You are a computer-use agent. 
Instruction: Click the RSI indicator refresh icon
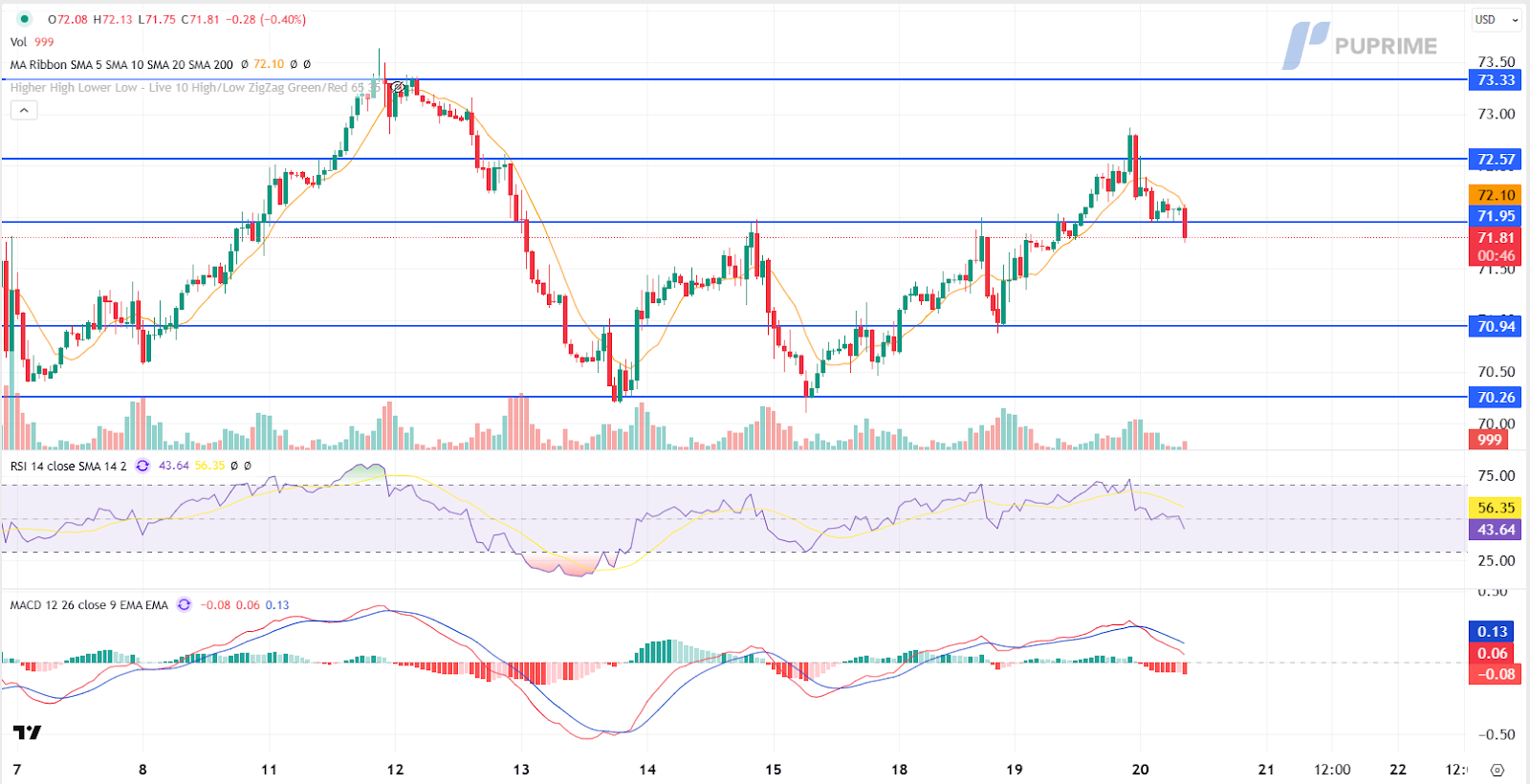point(142,466)
